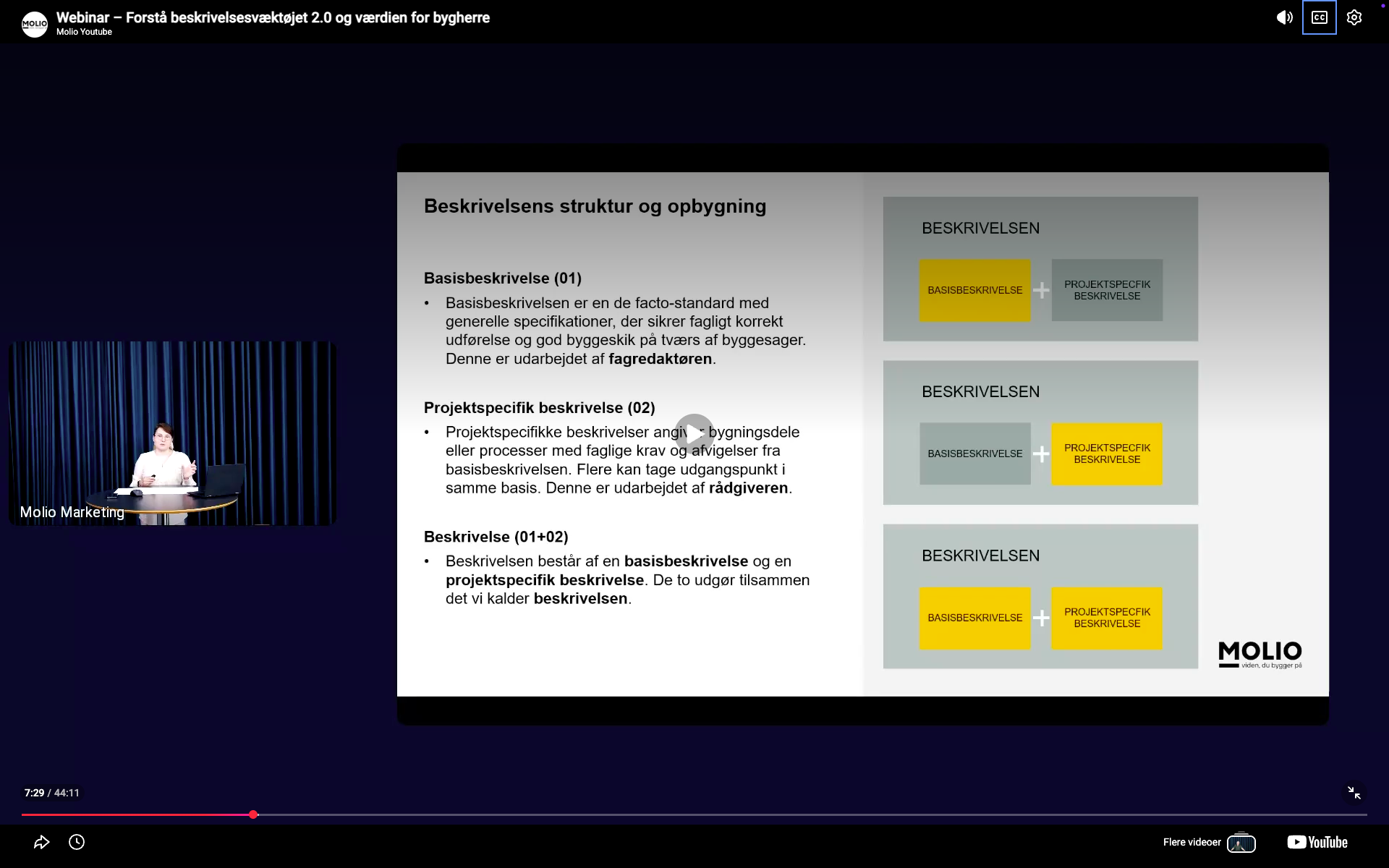Mute the video with the speaker icon
Viewport: 1389px width, 868px height.
click(1284, 17)
